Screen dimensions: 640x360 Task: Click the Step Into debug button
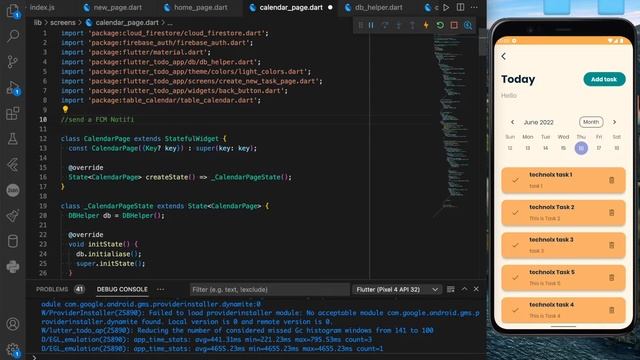[399, 25]
